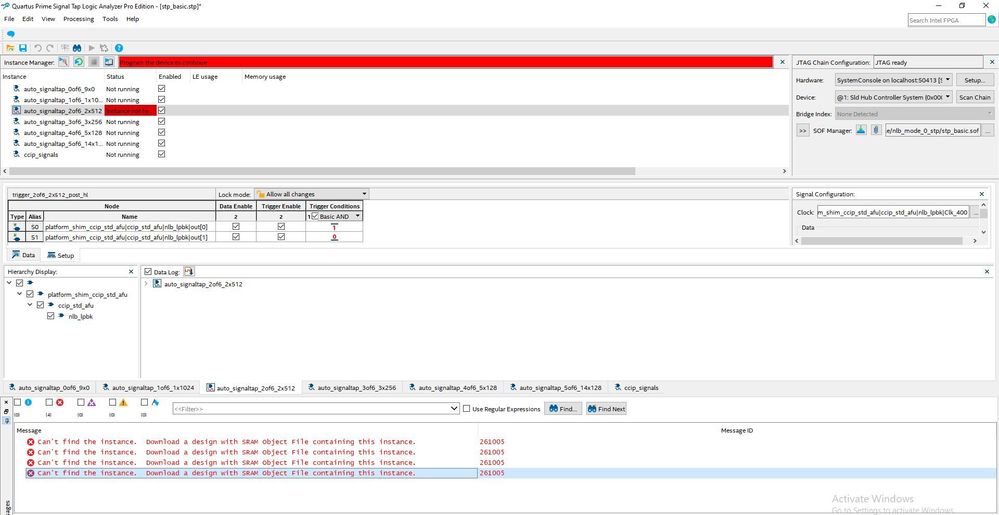
Task: Open the Hardware dropdown
Action: [x=894, y=80]
